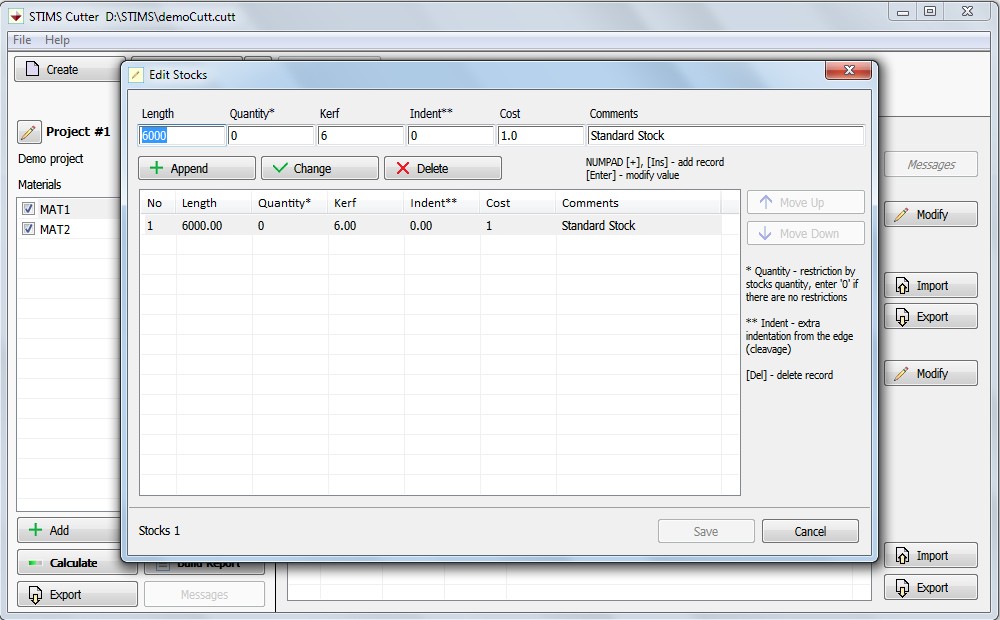The image size is (1000, 620).
Task: Click the Comments table column header
Action: (638, 203)
